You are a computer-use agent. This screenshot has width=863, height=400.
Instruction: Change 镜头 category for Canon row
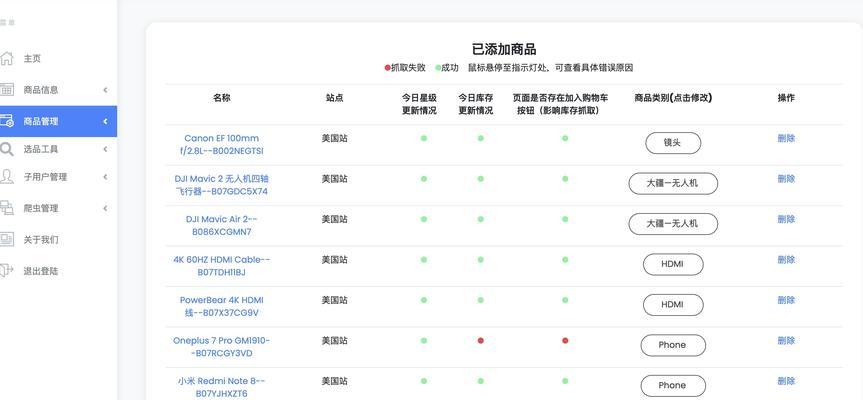[x=673, y=143]
